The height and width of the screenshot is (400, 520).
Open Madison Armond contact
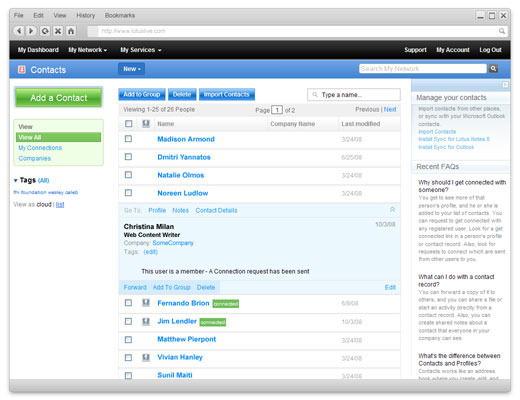pyautogui.click(x=186, y=139)
